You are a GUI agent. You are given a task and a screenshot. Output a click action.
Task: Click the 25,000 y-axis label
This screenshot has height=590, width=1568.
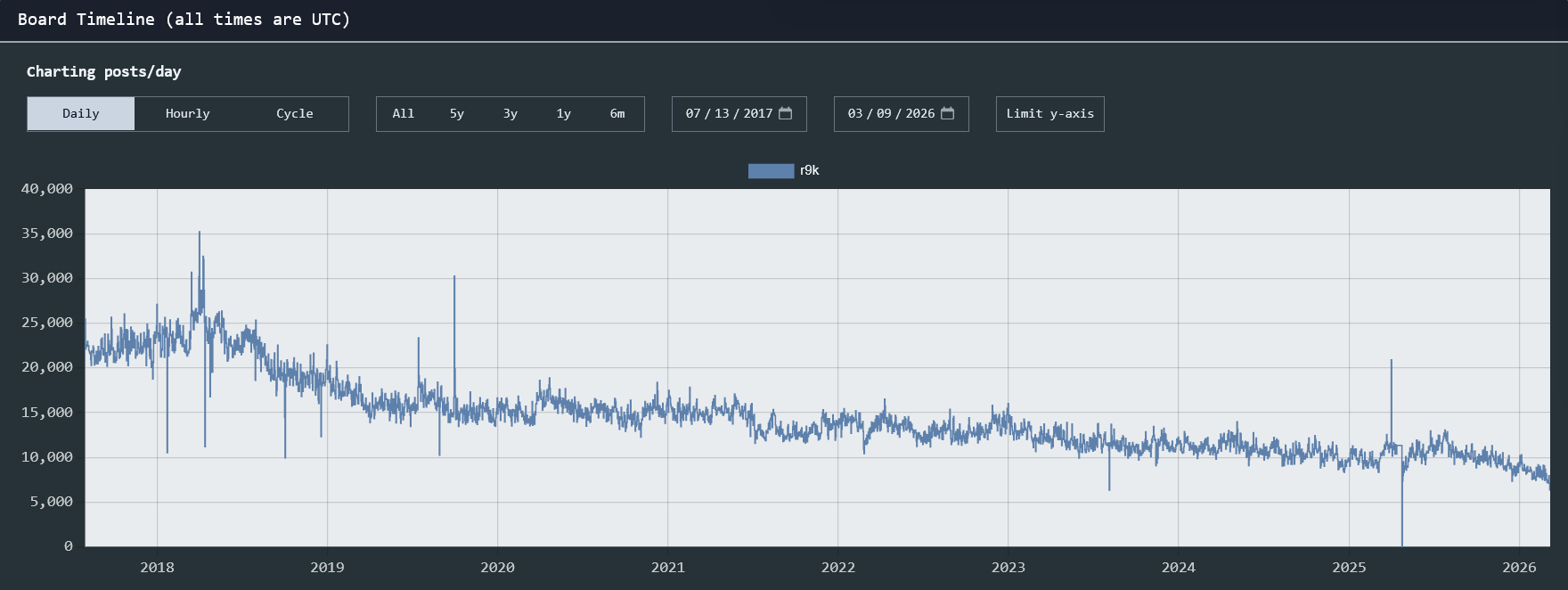pyautogui.click(x=47, y=323)
